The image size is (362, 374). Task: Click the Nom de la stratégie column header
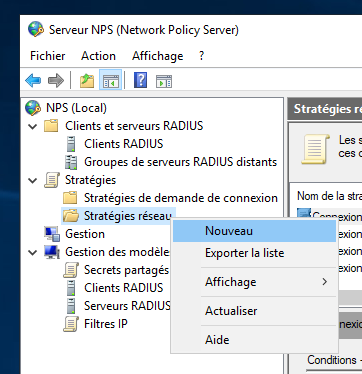[329, 196]
